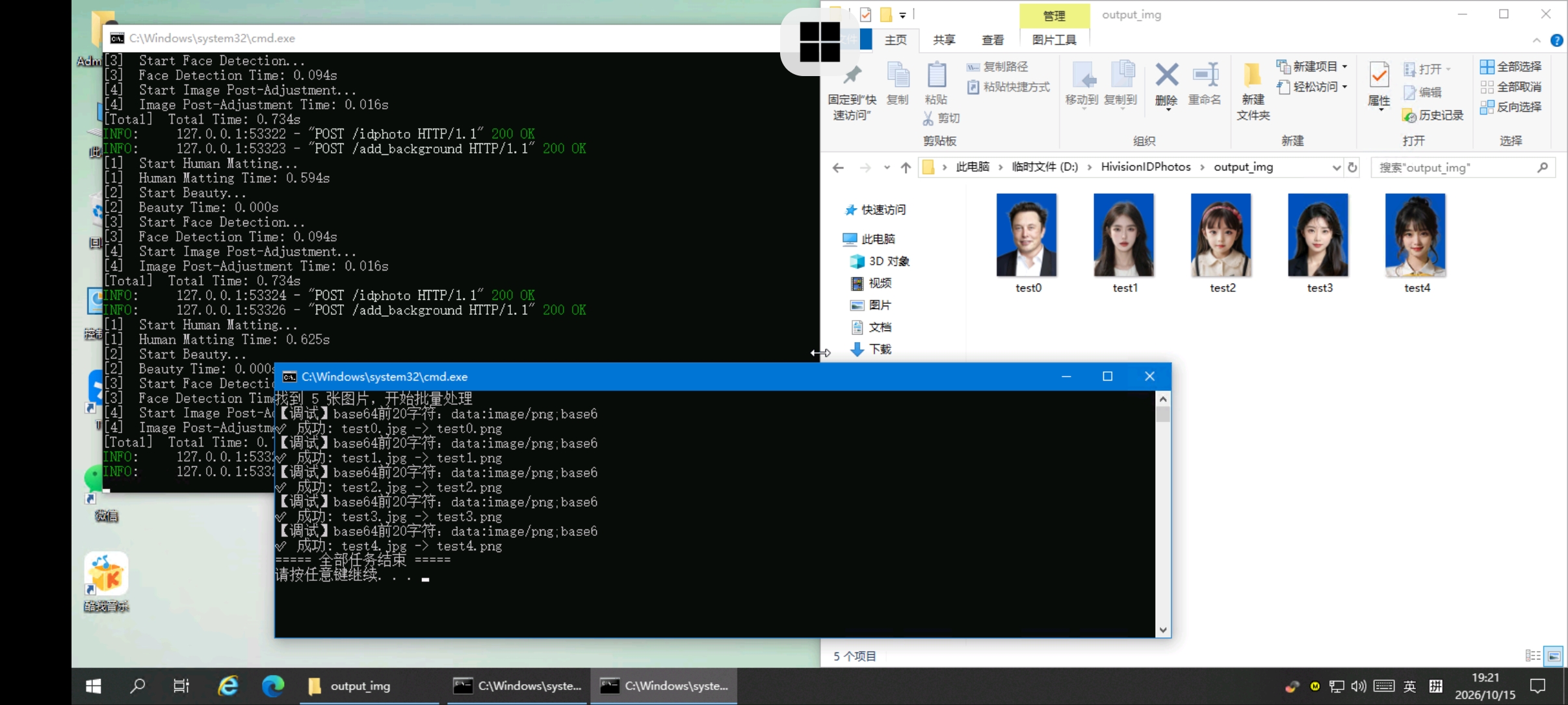Viewport: 1568px width, 705px height.
Task: Go up one folder level in Explorer
Action: (x=906, y=168)
